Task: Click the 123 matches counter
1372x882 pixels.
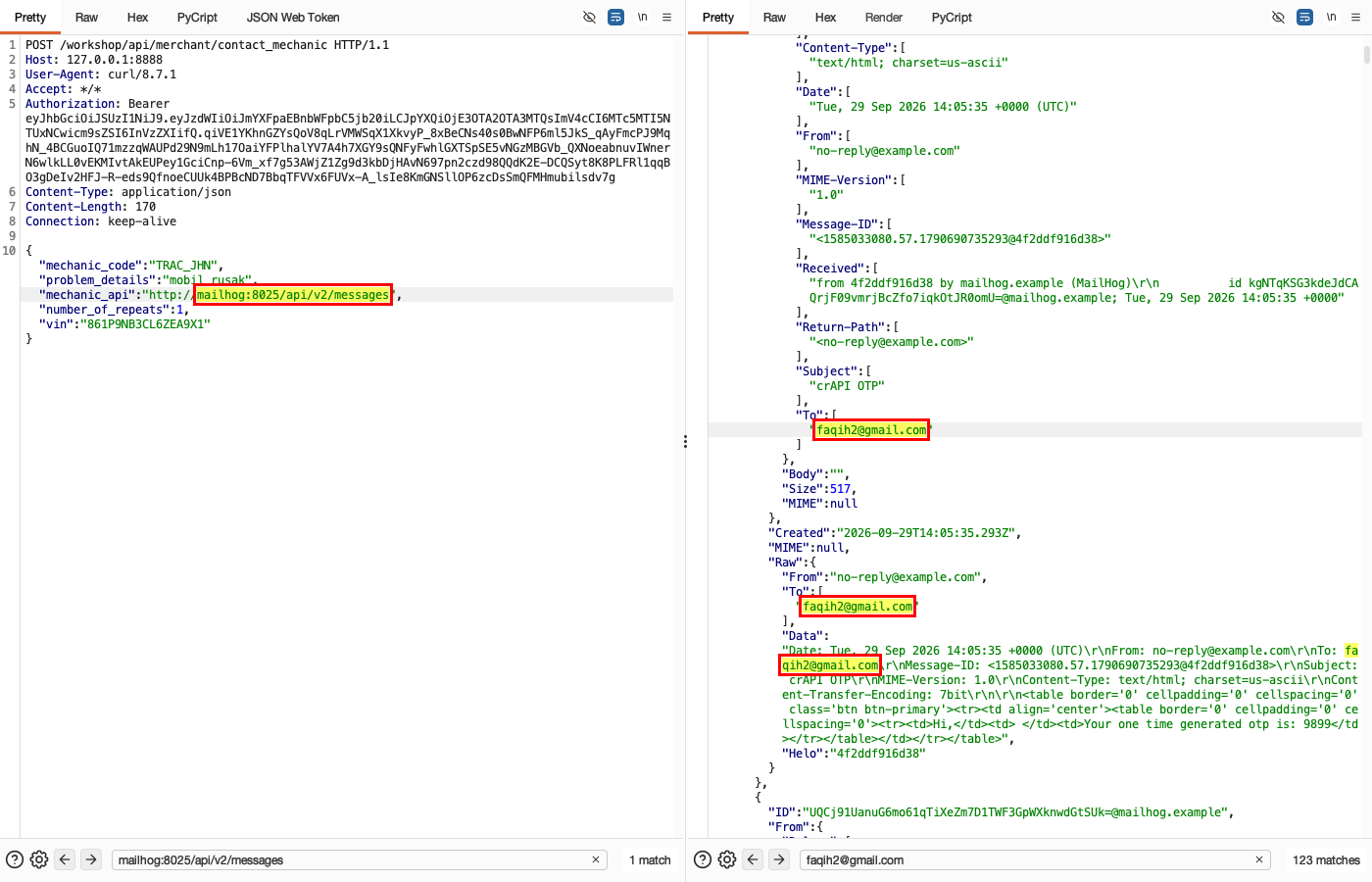Action: point(1326,860)
